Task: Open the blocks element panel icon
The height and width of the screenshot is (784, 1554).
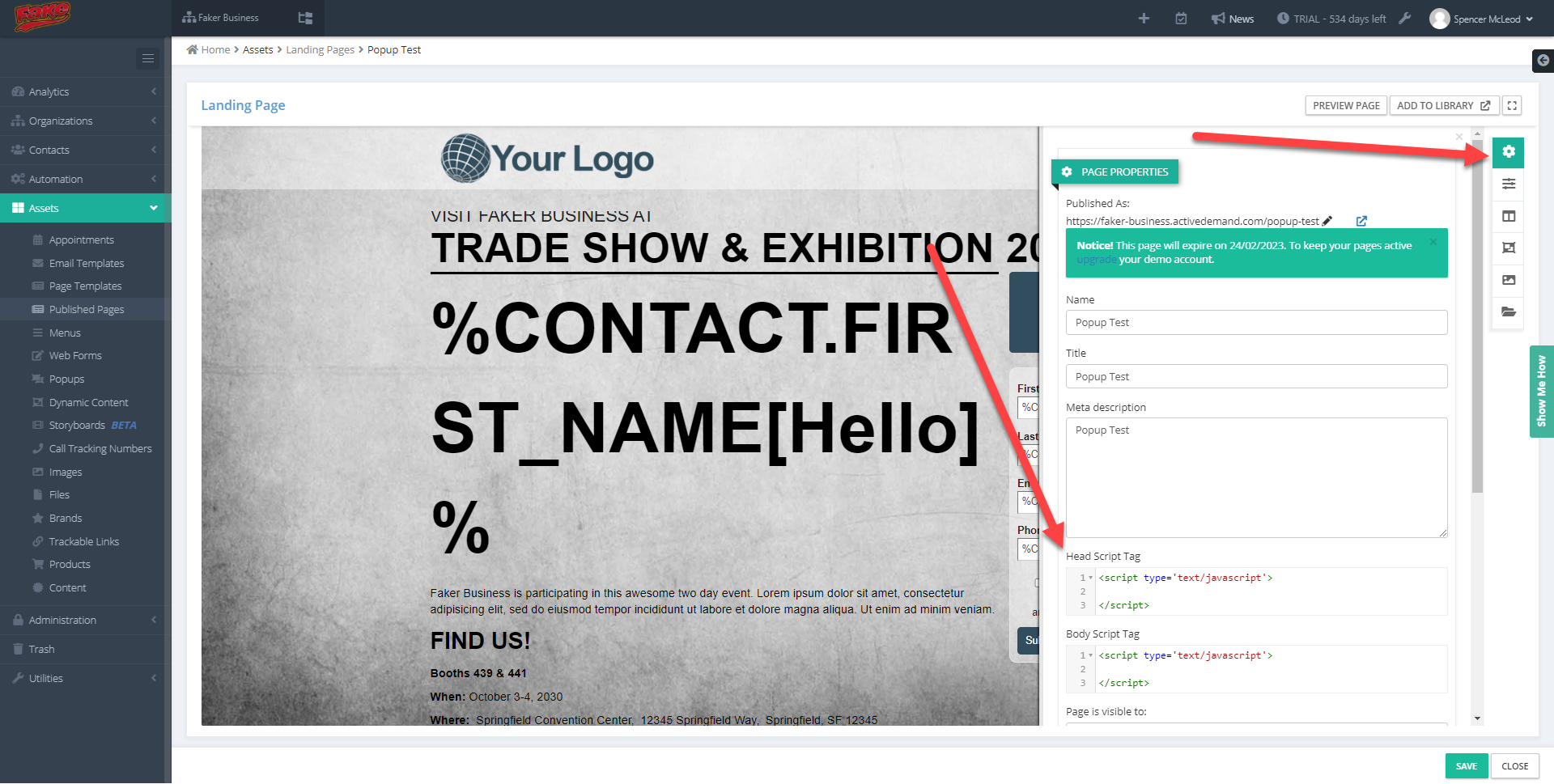Action: click(x=1509, y=248)
